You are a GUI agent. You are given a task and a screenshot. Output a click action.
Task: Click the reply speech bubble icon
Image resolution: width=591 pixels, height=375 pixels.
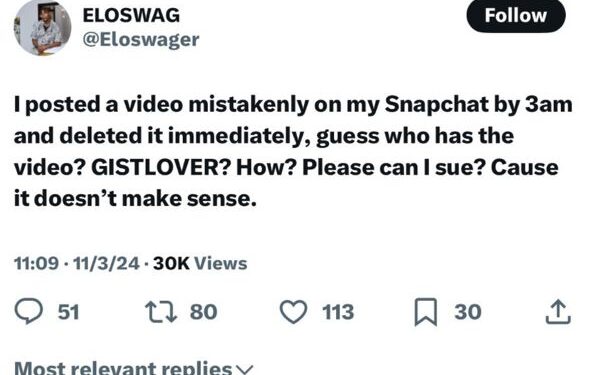(29, 311)
